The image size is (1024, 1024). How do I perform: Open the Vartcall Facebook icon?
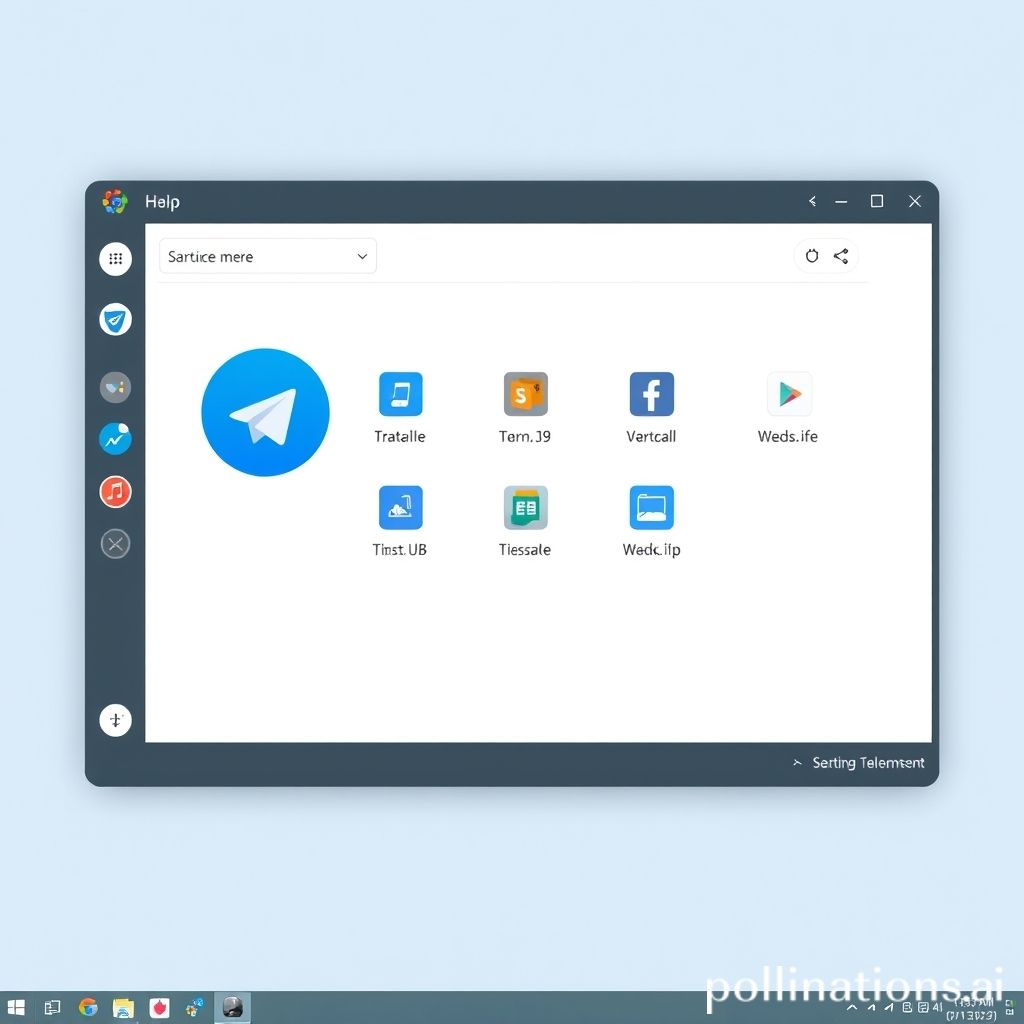[x=652, y=394]
